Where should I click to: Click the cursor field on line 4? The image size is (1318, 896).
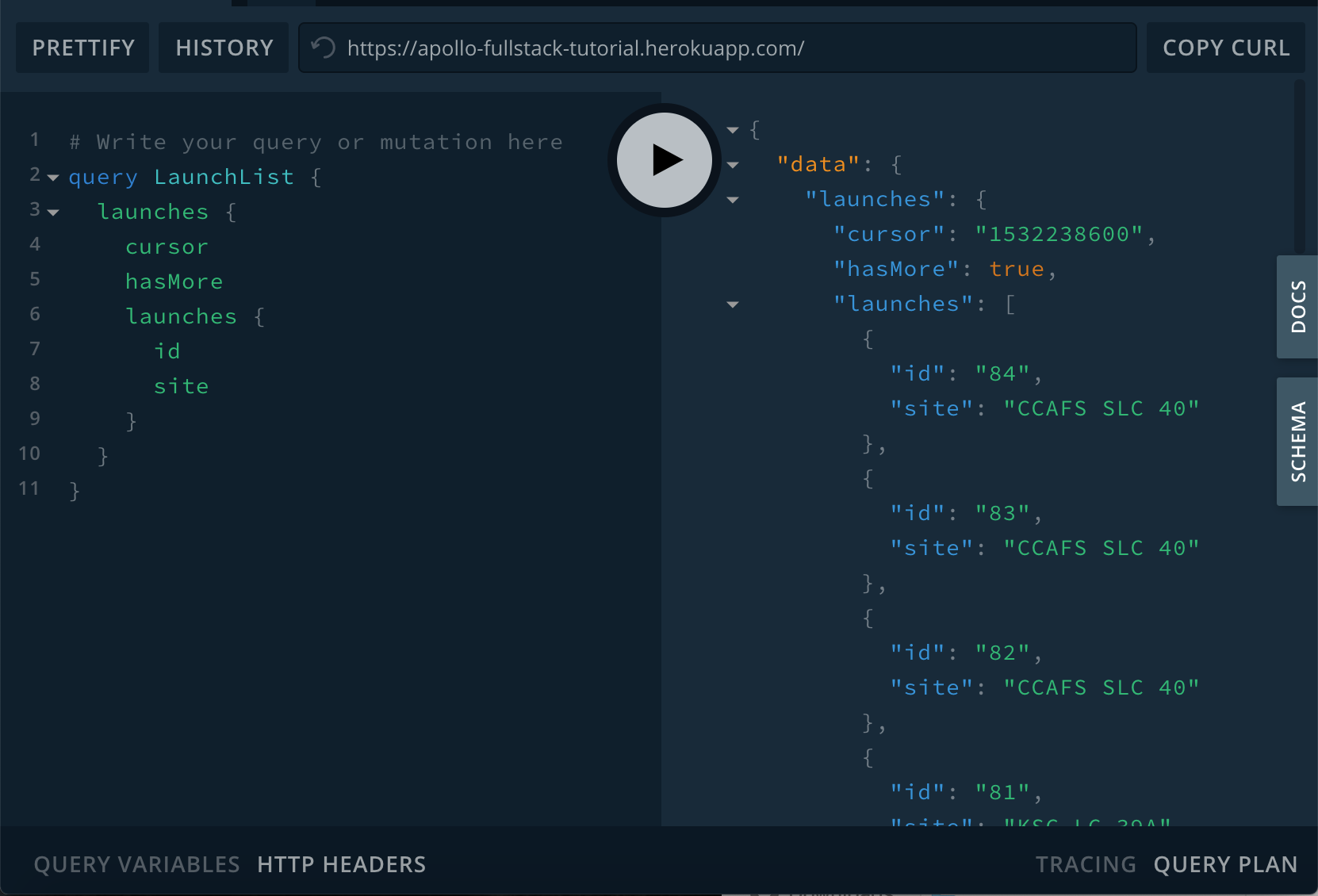[x=167, y=247]
